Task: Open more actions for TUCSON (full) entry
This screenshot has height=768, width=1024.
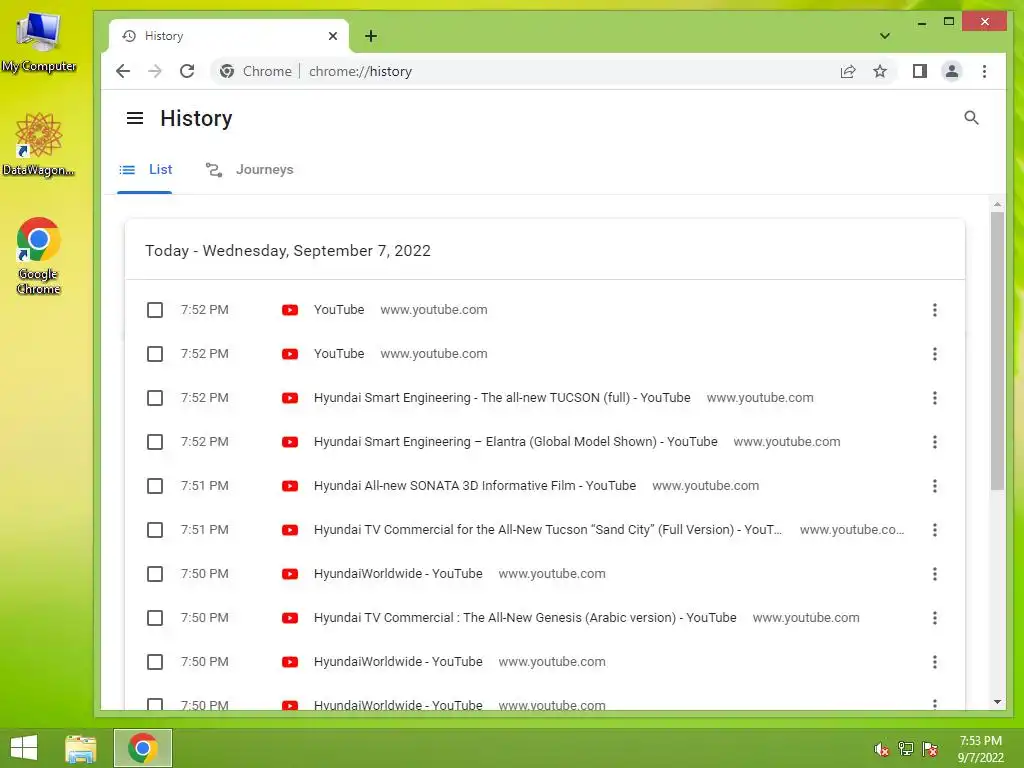Action: click(935, 398)
